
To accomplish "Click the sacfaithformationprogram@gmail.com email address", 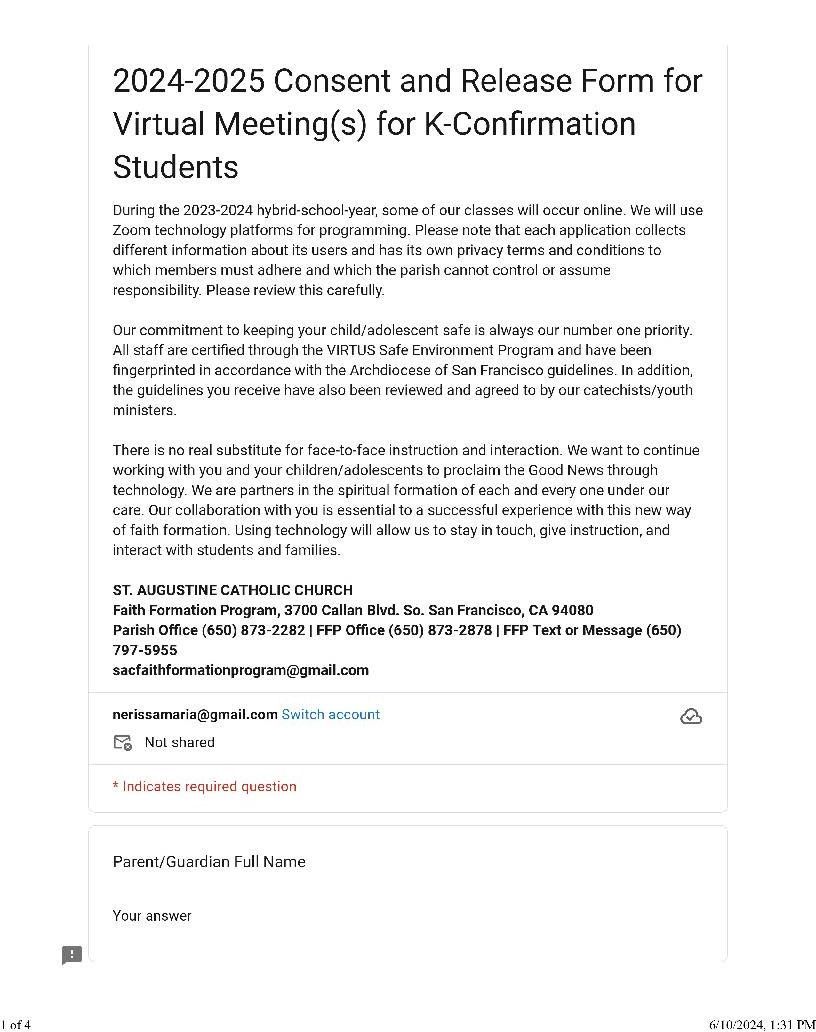I will coord(240,670).
